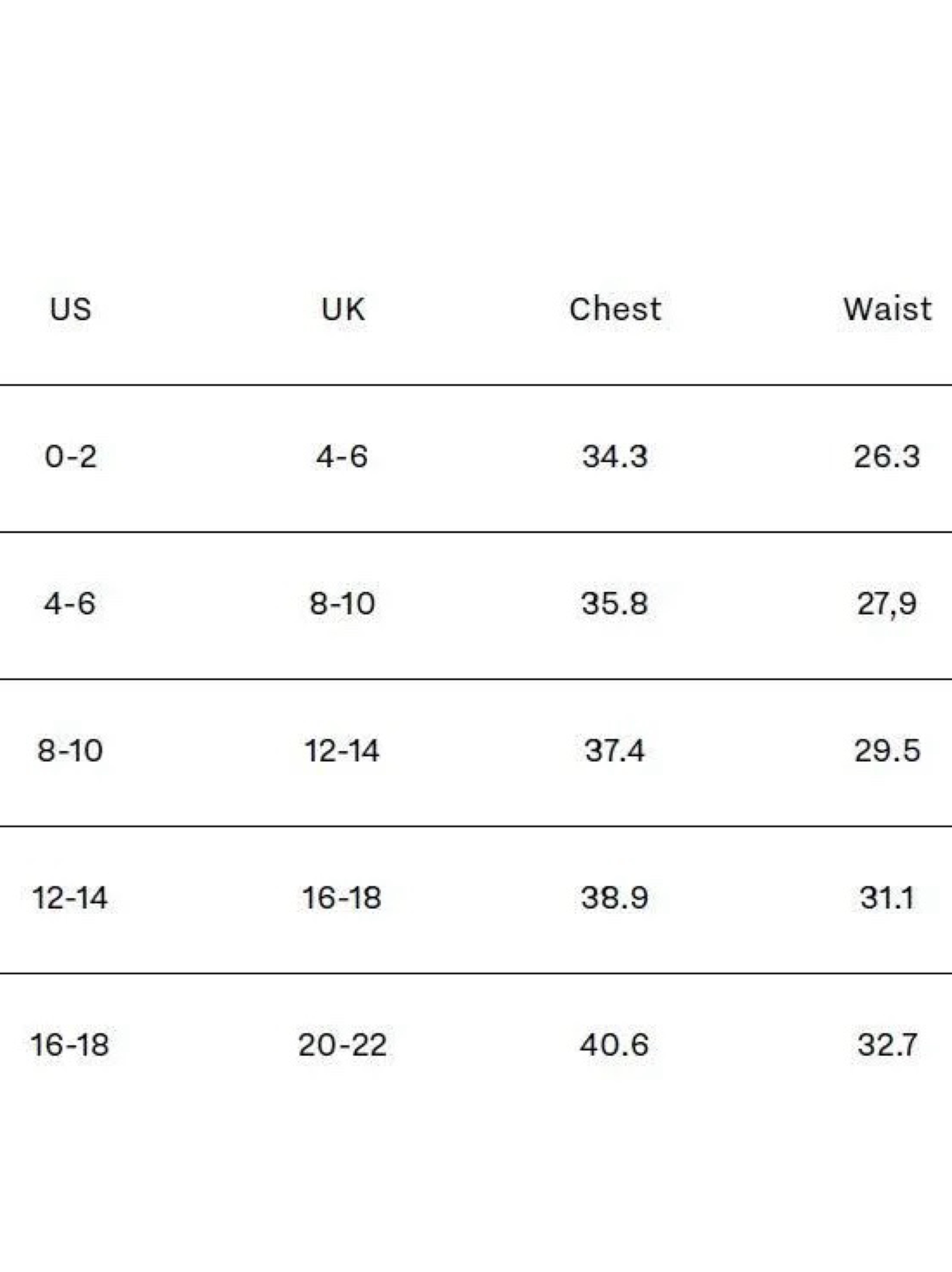
Task: Click the chest value 34.3
Action: [x=615, y=457]
